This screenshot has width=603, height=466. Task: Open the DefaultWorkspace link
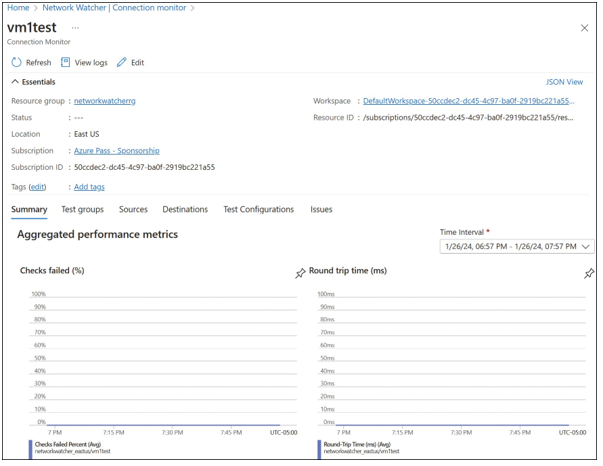pyautogui.click(x=468, y=101)
